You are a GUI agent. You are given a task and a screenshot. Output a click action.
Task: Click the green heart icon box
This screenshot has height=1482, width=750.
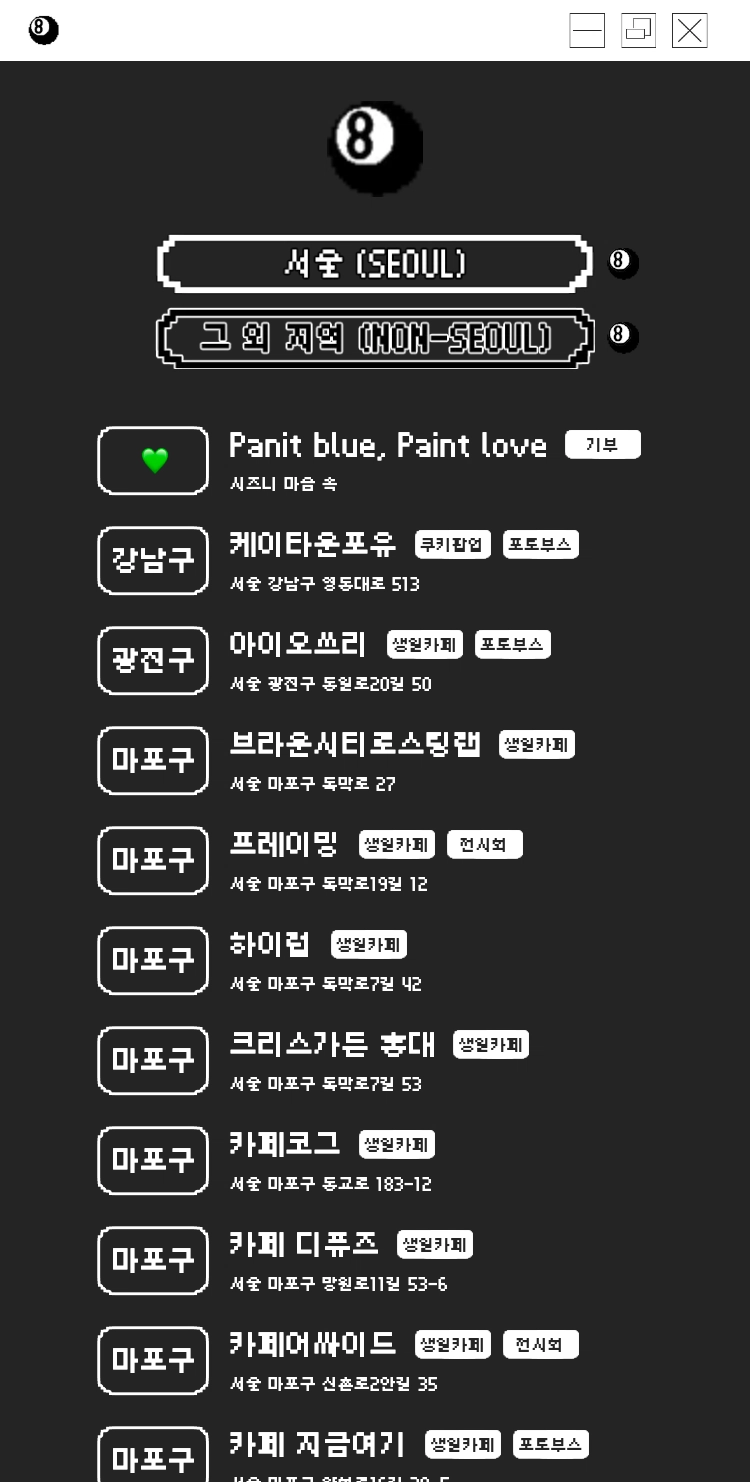coord(153,461)
